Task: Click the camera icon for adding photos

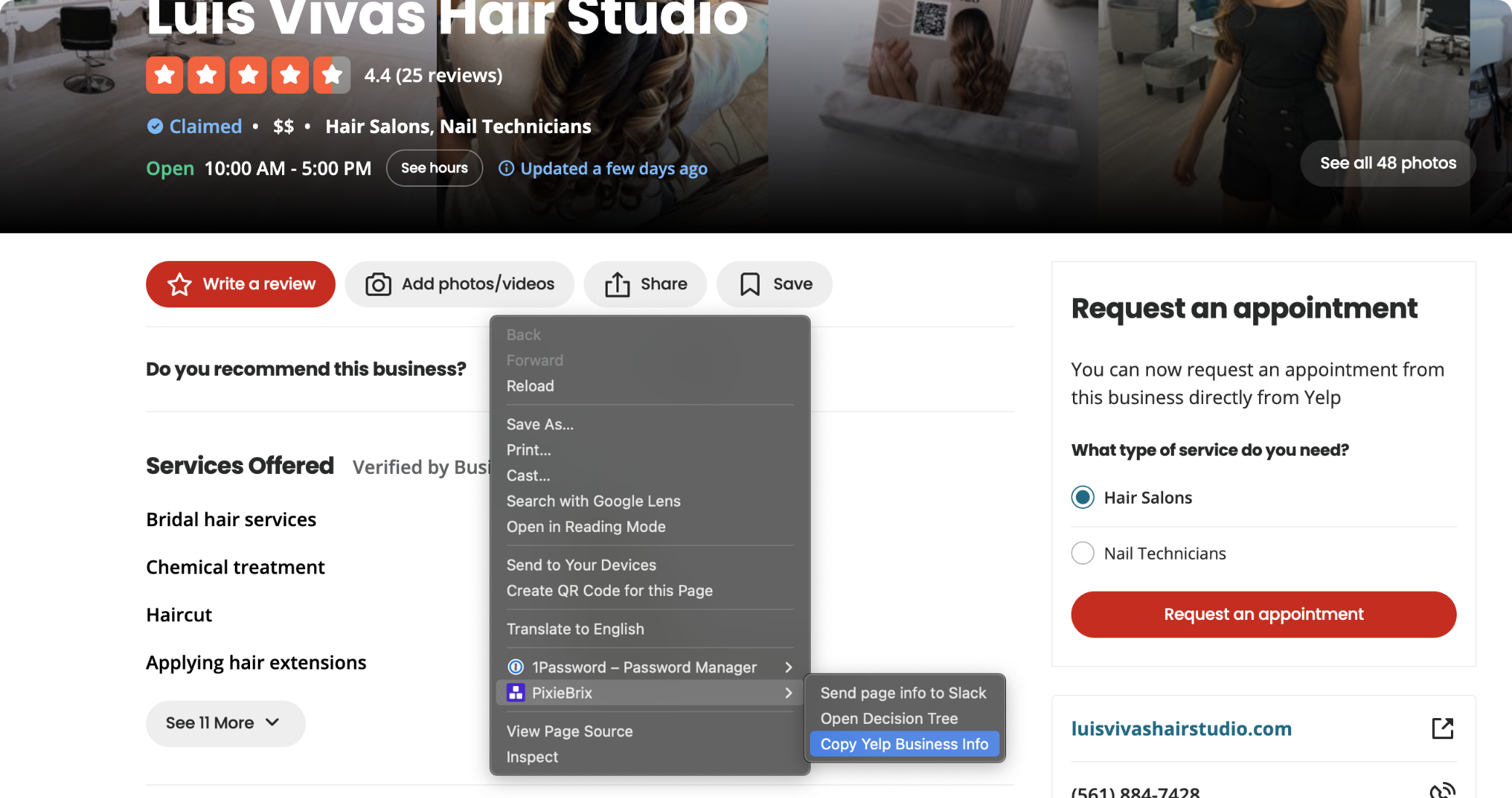Action: [x=378, y=284]
